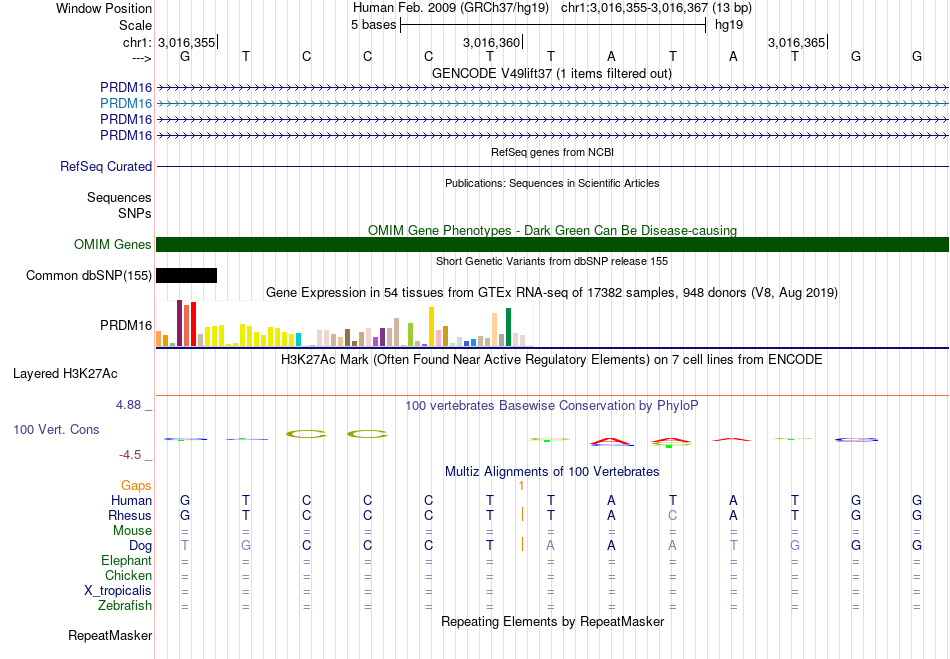
Task: Select the black dbSNP variant block
Action: click(x=187, y=276)
